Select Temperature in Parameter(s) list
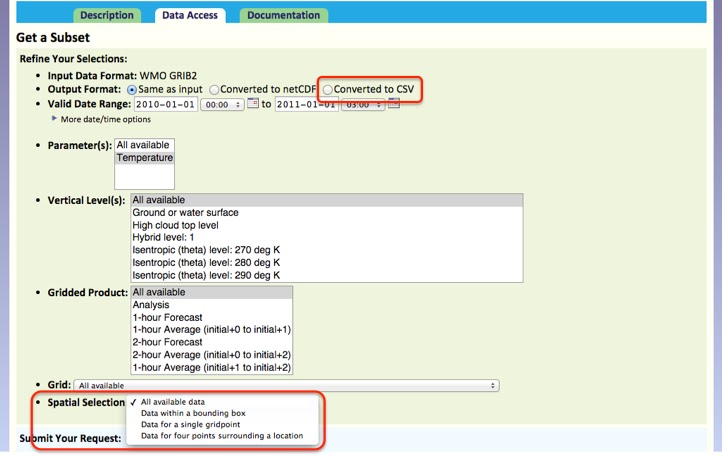Image resolution: width=722 pixels, height=456 pixels. tap(144, 158)
